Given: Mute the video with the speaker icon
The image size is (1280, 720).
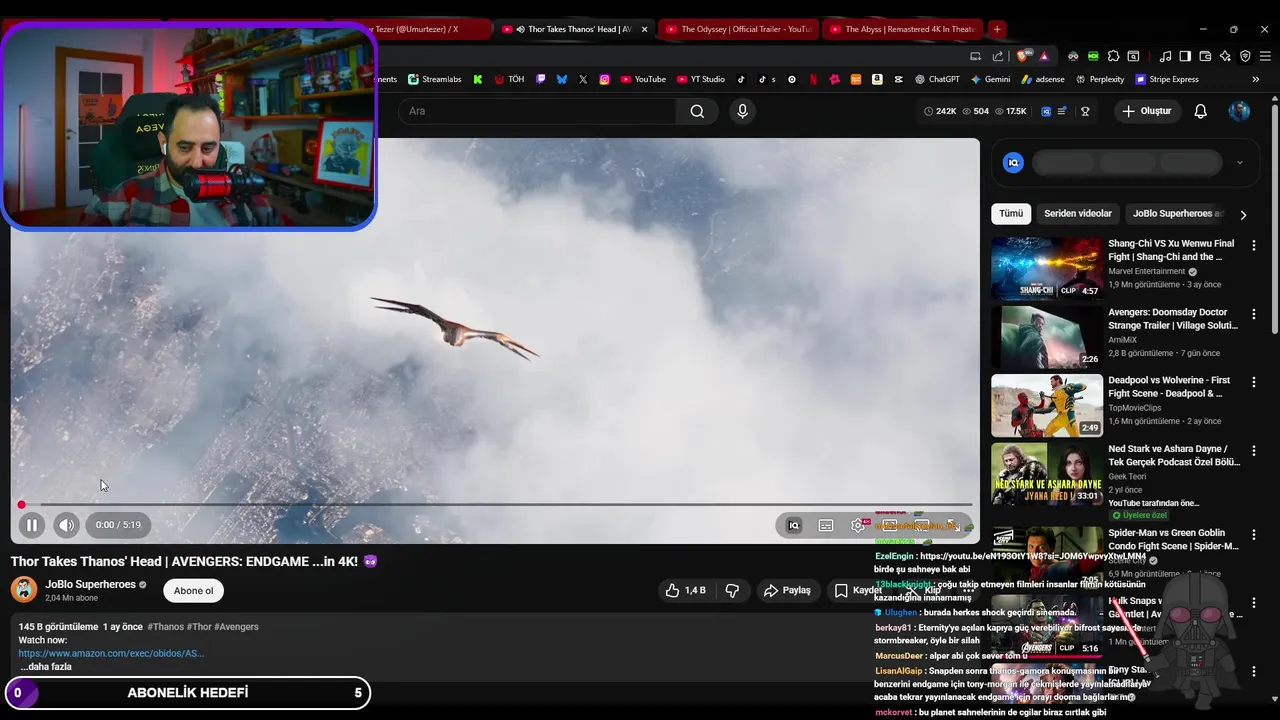Looking at the screenshot, I should [x=66, y=525].
